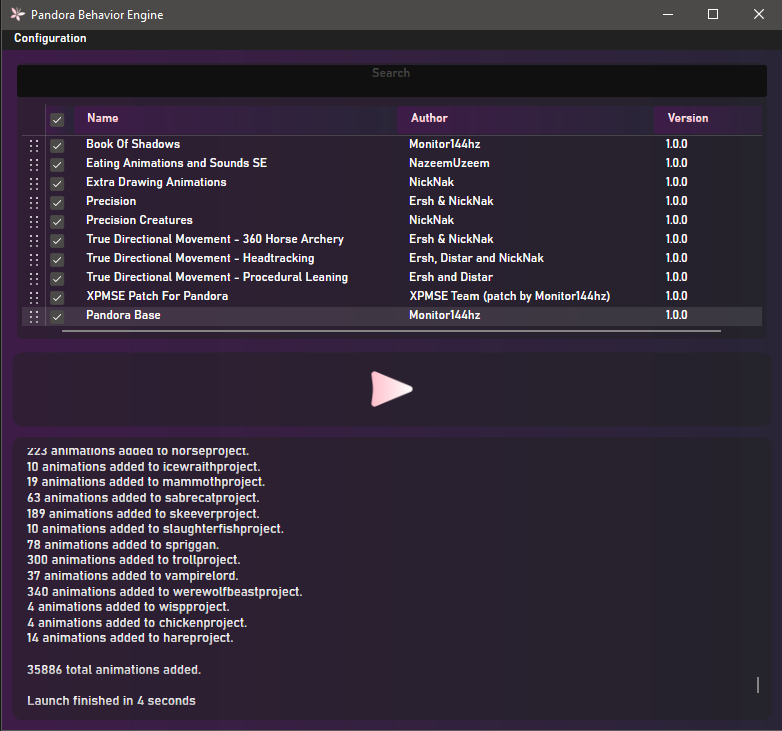Launch Pandora with the pink play button
This screenshot has width=782, height=731.
pyautogui.click(x=391, y=389)
